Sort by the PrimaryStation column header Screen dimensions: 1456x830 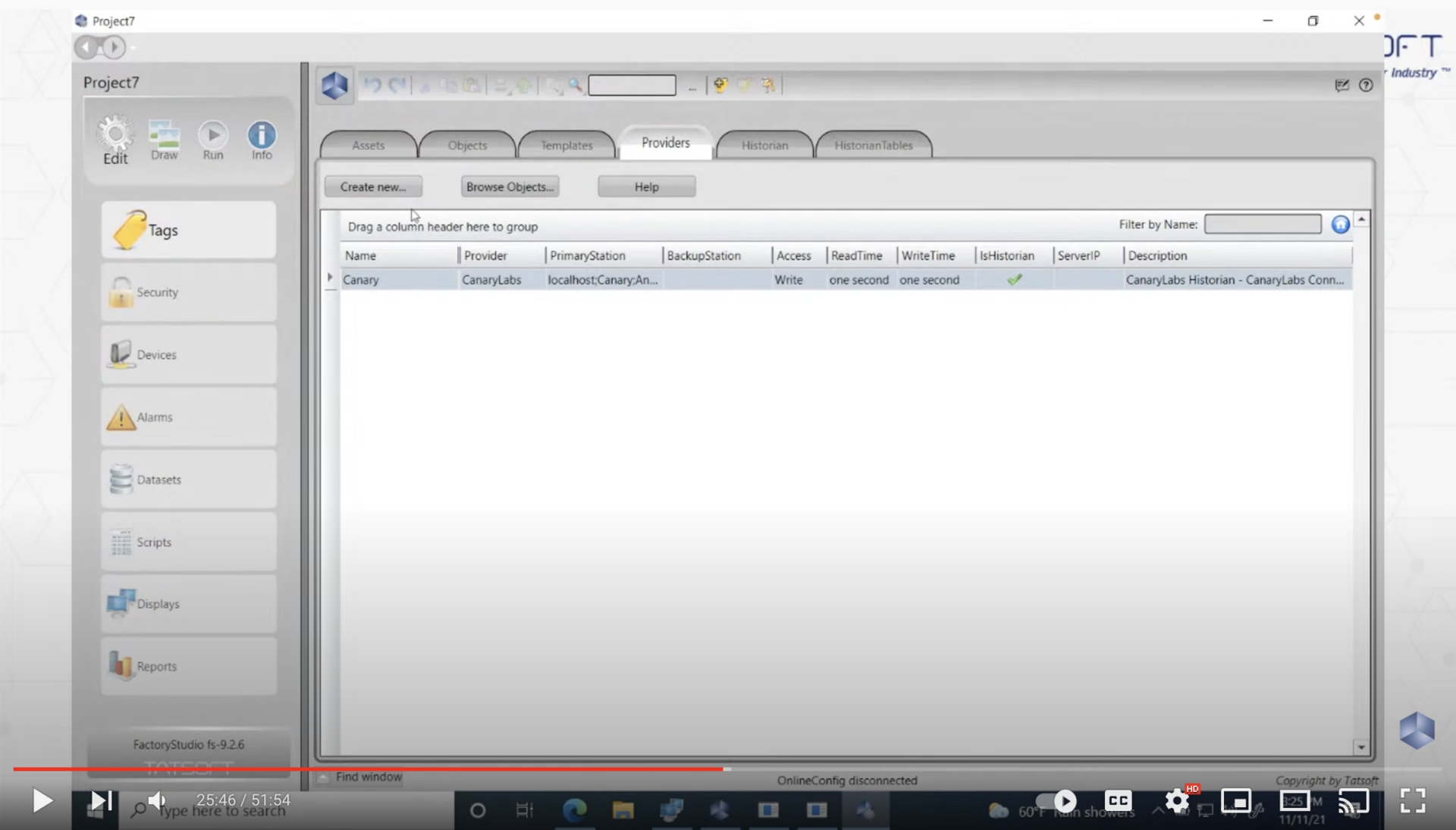pyautogui.click(x=604, y=256)
